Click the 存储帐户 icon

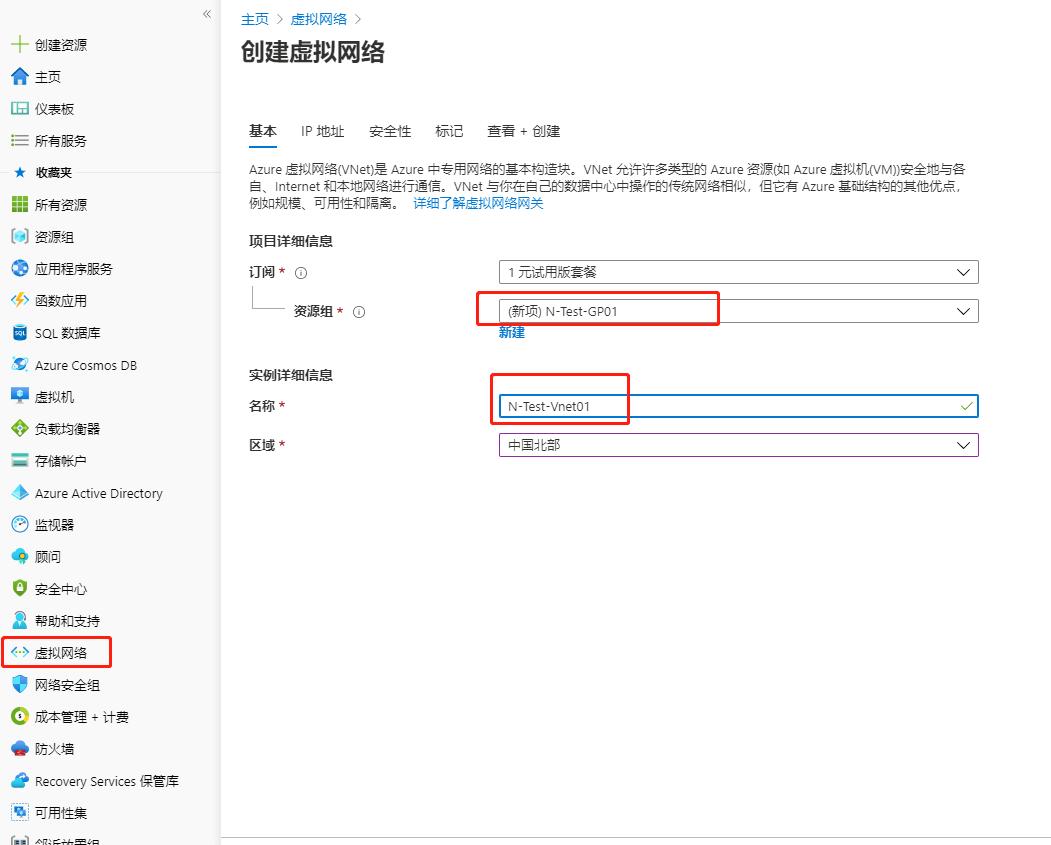20,460
